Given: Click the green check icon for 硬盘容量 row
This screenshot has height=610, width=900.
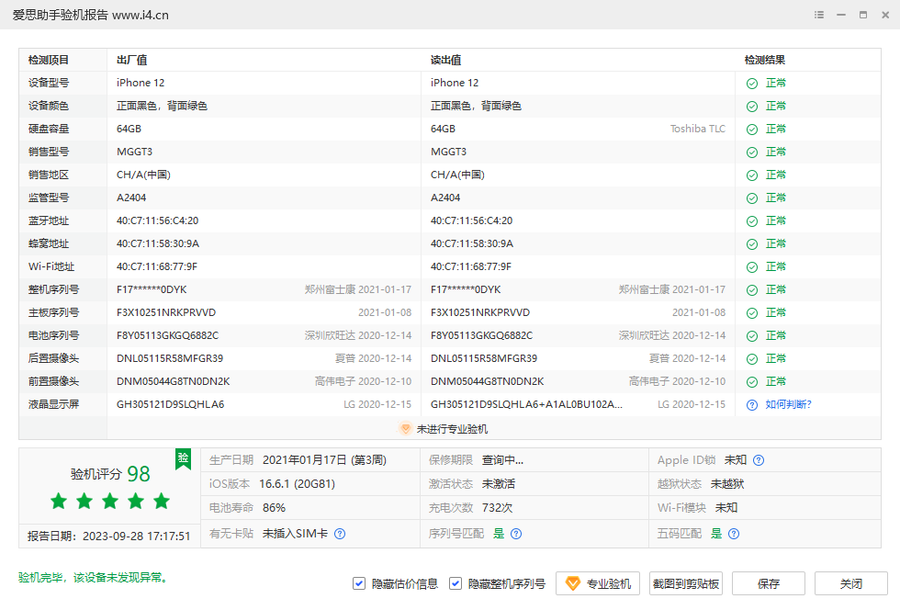Looking at the screenshot, I should 752,129.
